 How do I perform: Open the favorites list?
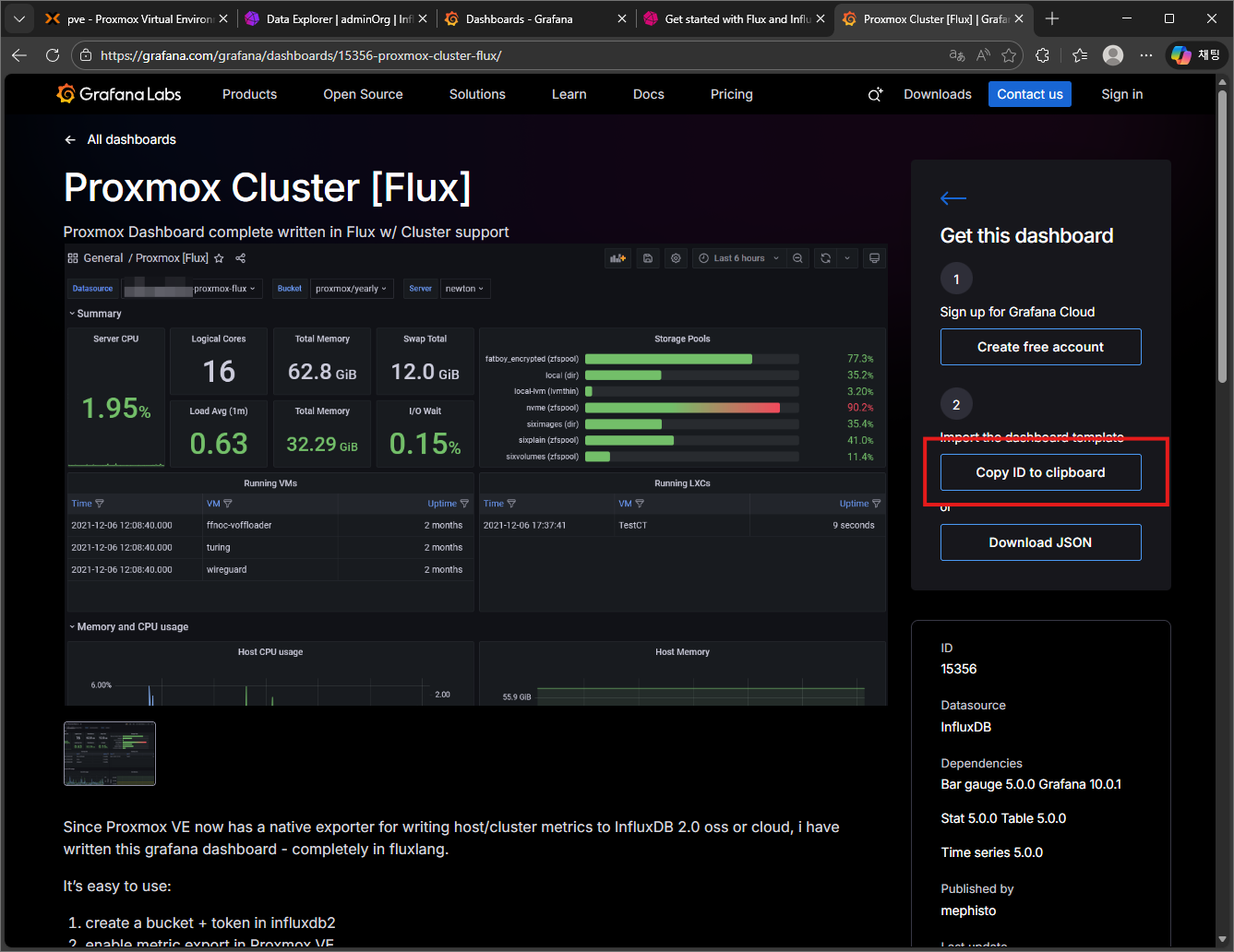coord(1080,55)
